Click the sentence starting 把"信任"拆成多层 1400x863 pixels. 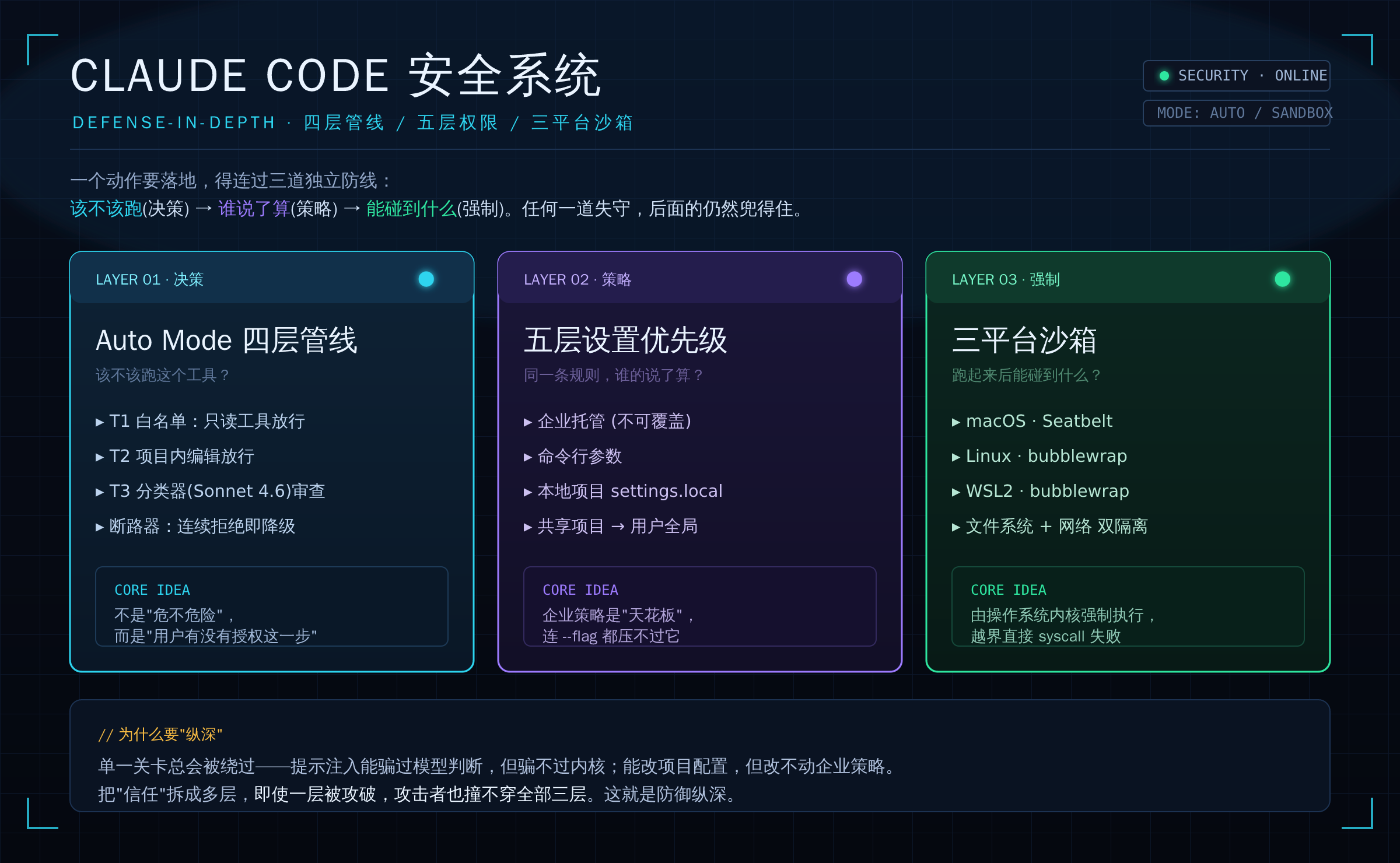click(x=418, y=794)
